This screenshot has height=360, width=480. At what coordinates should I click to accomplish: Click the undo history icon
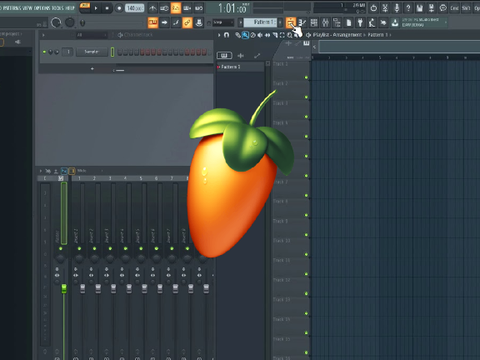click(x=374, y=8)
